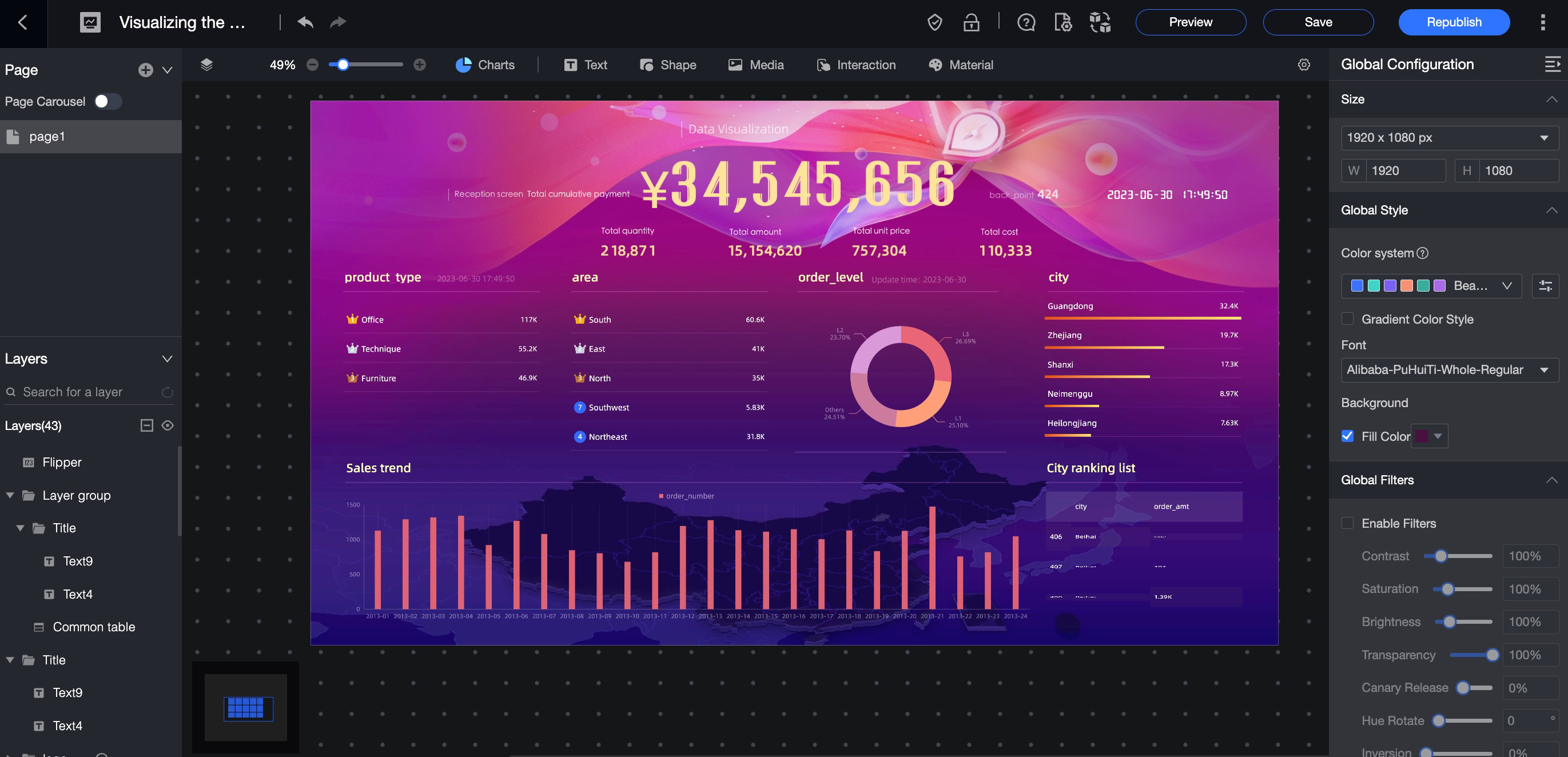
Task: Toggle all layers visibility eye icon
Action: point(168,425)
